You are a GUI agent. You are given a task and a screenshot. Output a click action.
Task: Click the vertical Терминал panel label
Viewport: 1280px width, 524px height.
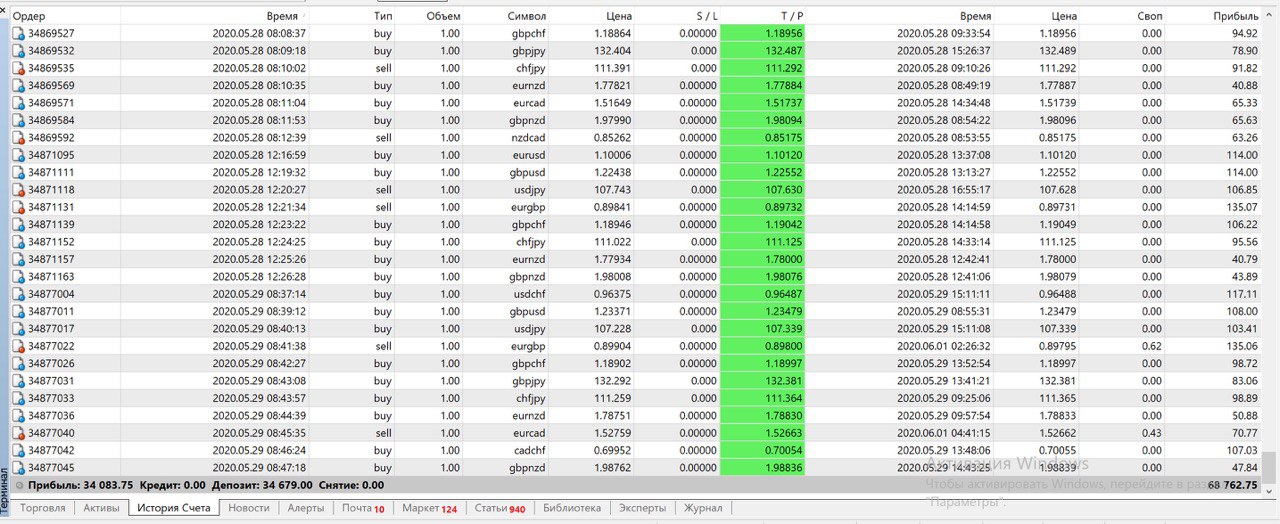[x=4, y=489]
